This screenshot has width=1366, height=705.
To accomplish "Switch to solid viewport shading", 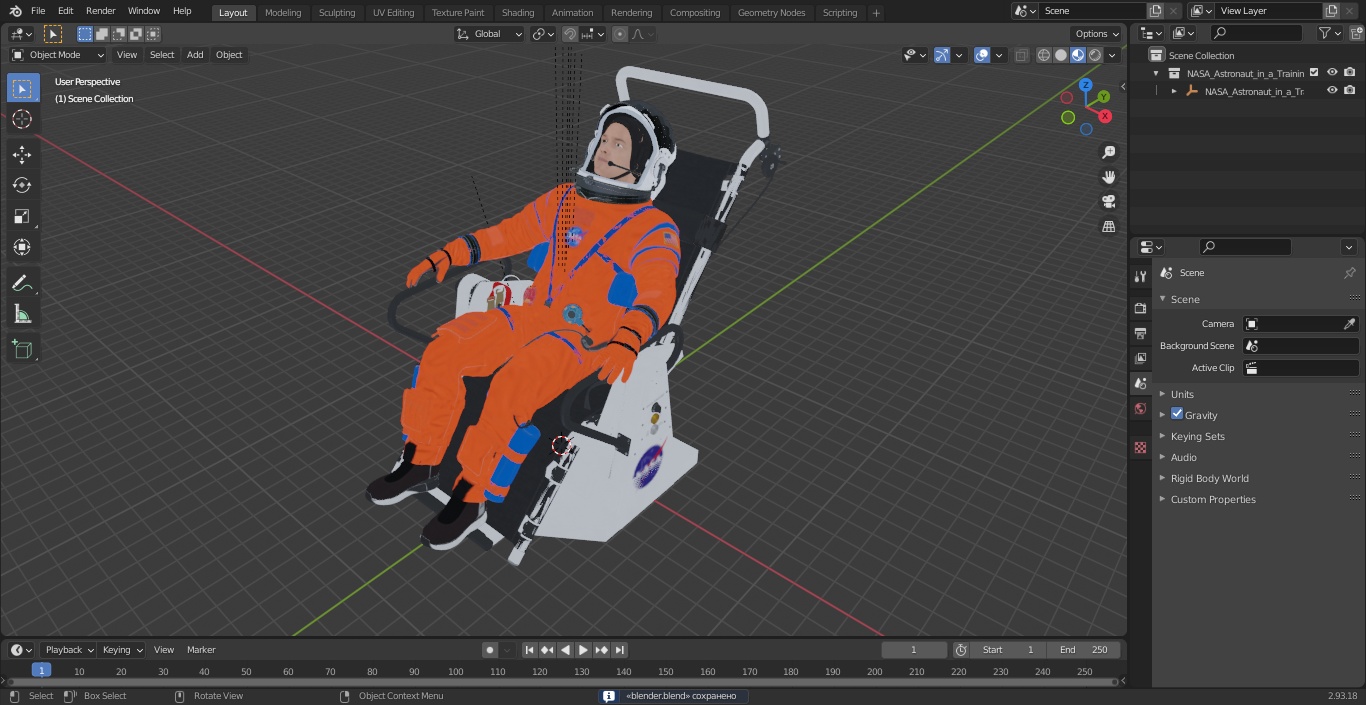I will click(x=1061, y=55).
